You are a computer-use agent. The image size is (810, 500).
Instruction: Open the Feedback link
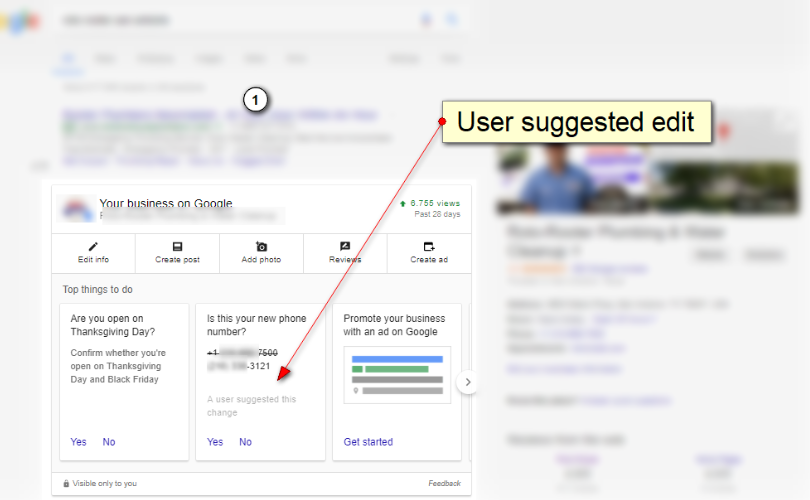pos(444,483)
